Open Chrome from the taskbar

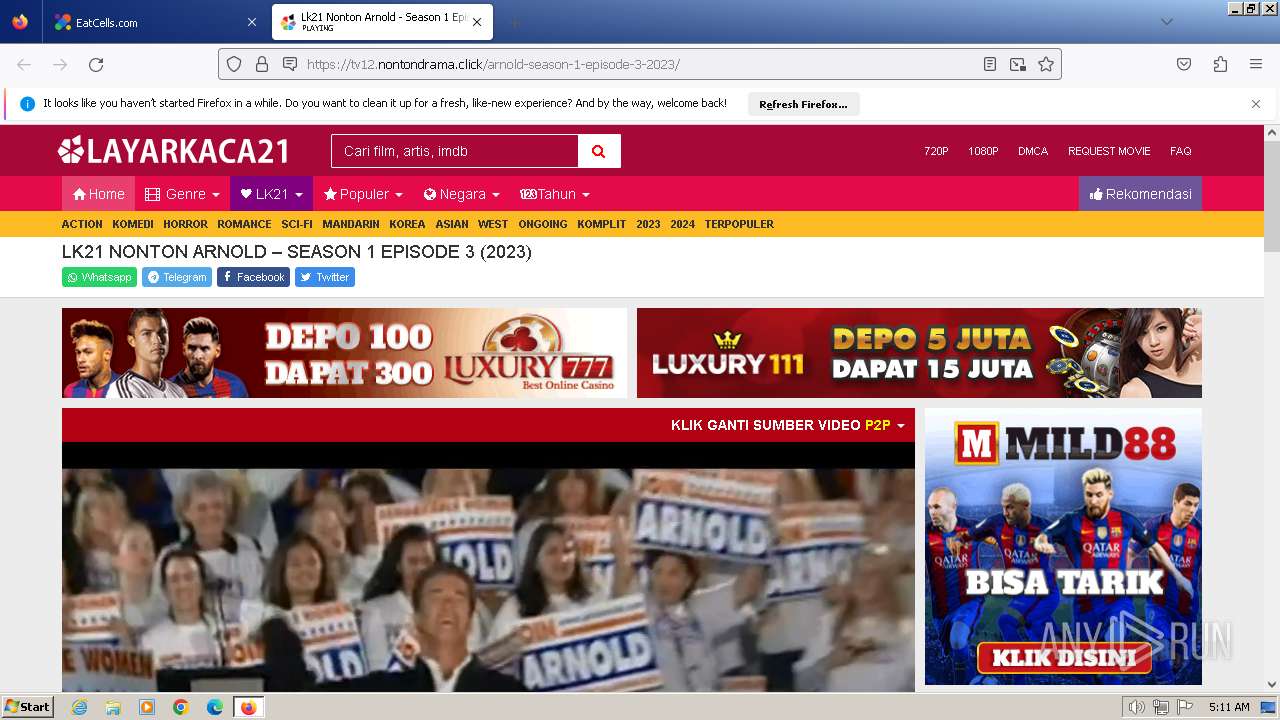click(181, 707)
